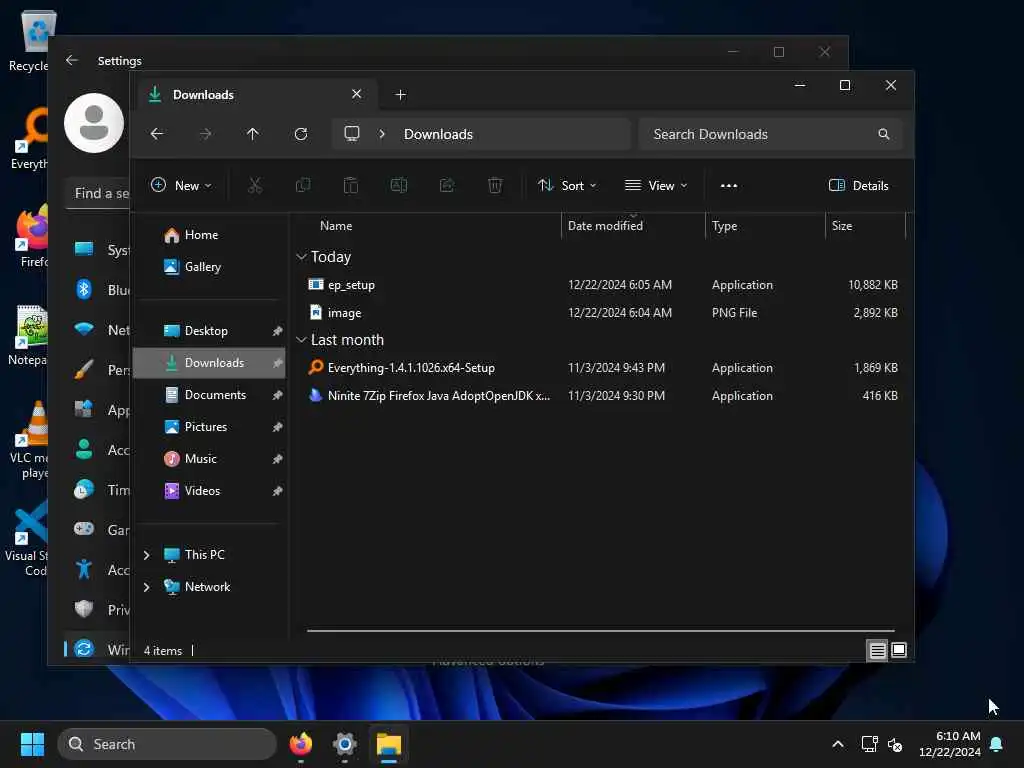Switch to details list view icon in status bar

877,650
